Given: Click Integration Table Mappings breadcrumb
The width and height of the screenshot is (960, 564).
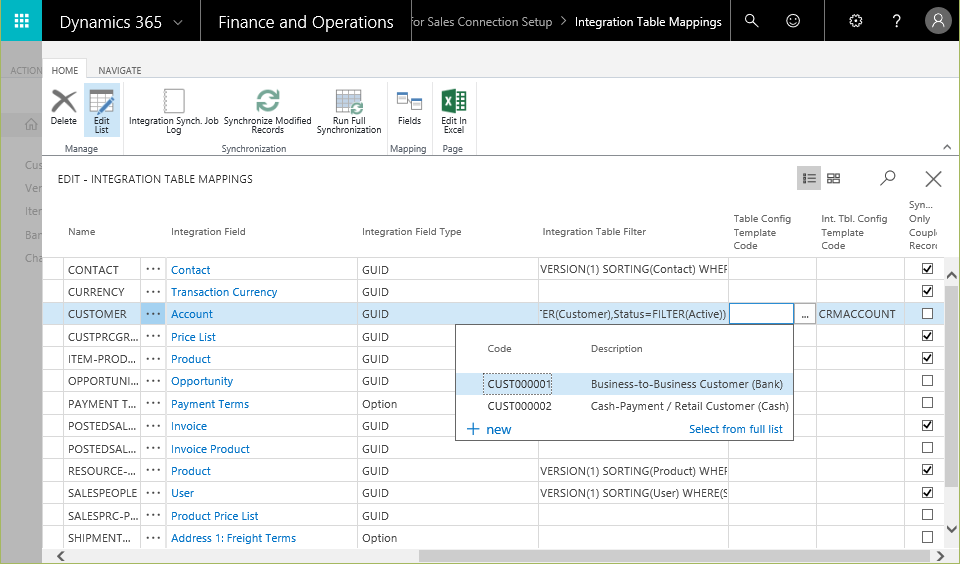Looking at the screenshot, I should click(x=648, y=21).
